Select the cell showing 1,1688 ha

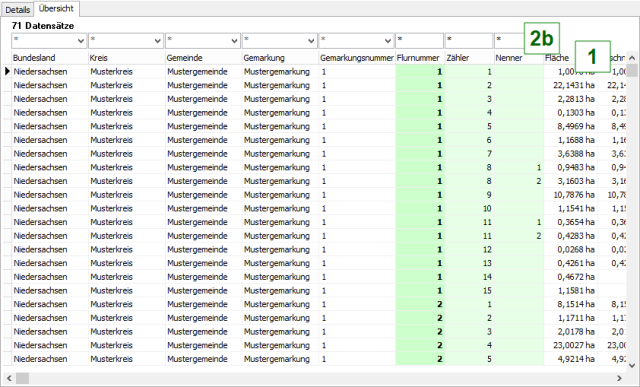[x=571, y=140]
